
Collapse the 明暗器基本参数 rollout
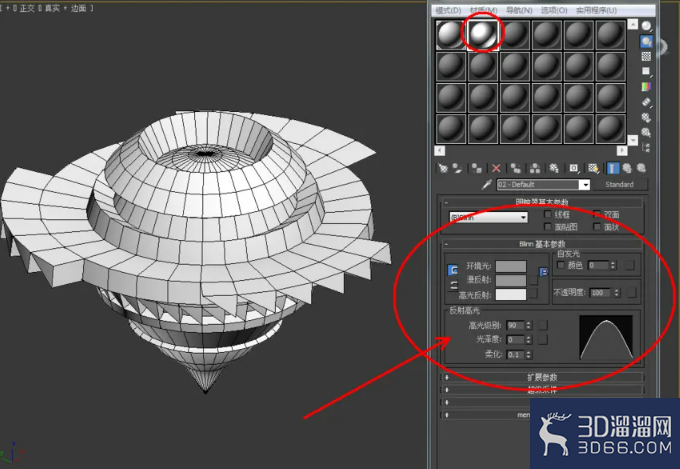[543, 202]
